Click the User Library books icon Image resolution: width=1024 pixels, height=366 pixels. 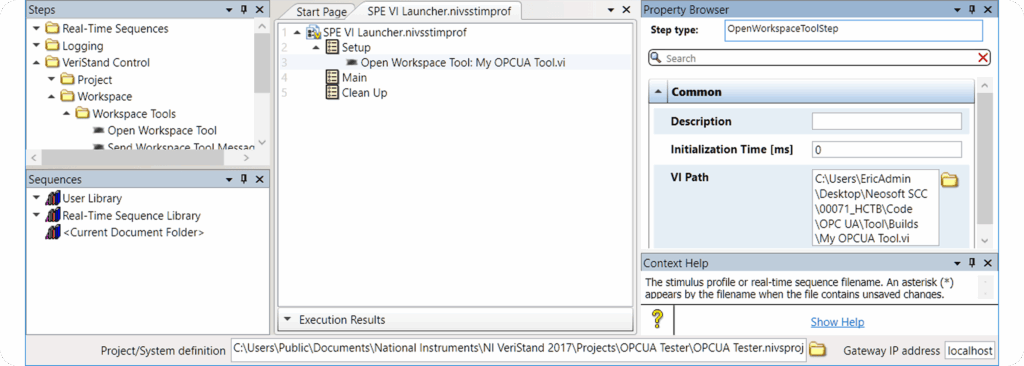coord(52,198)
